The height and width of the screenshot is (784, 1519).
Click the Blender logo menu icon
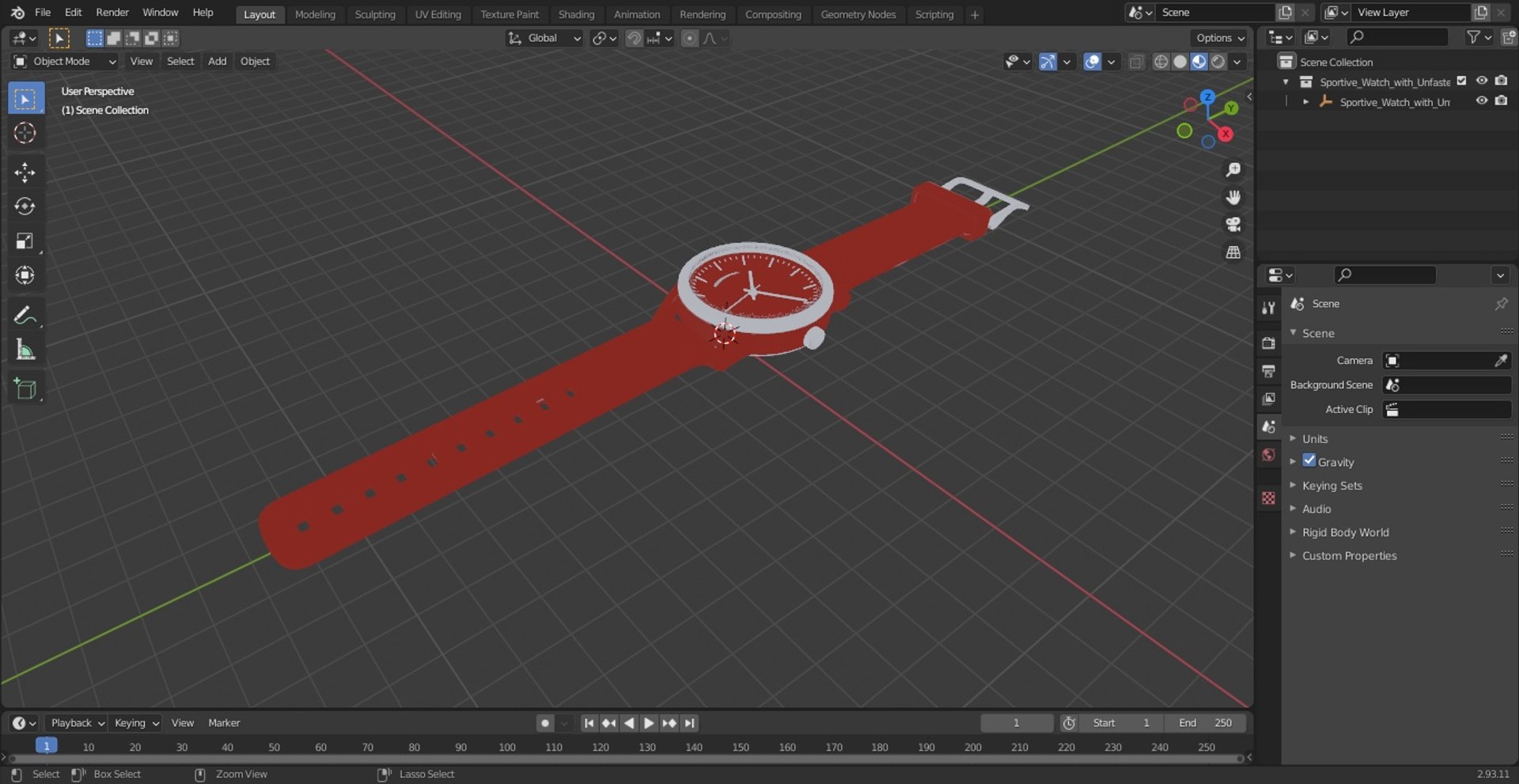click(x=17, y=13)
